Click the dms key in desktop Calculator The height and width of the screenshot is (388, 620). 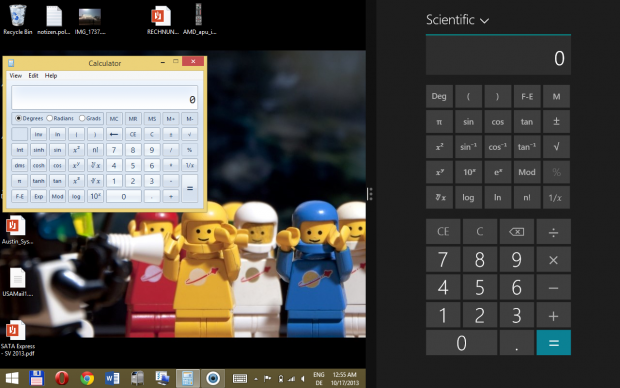pyautogui.click(x=20, y=165)
